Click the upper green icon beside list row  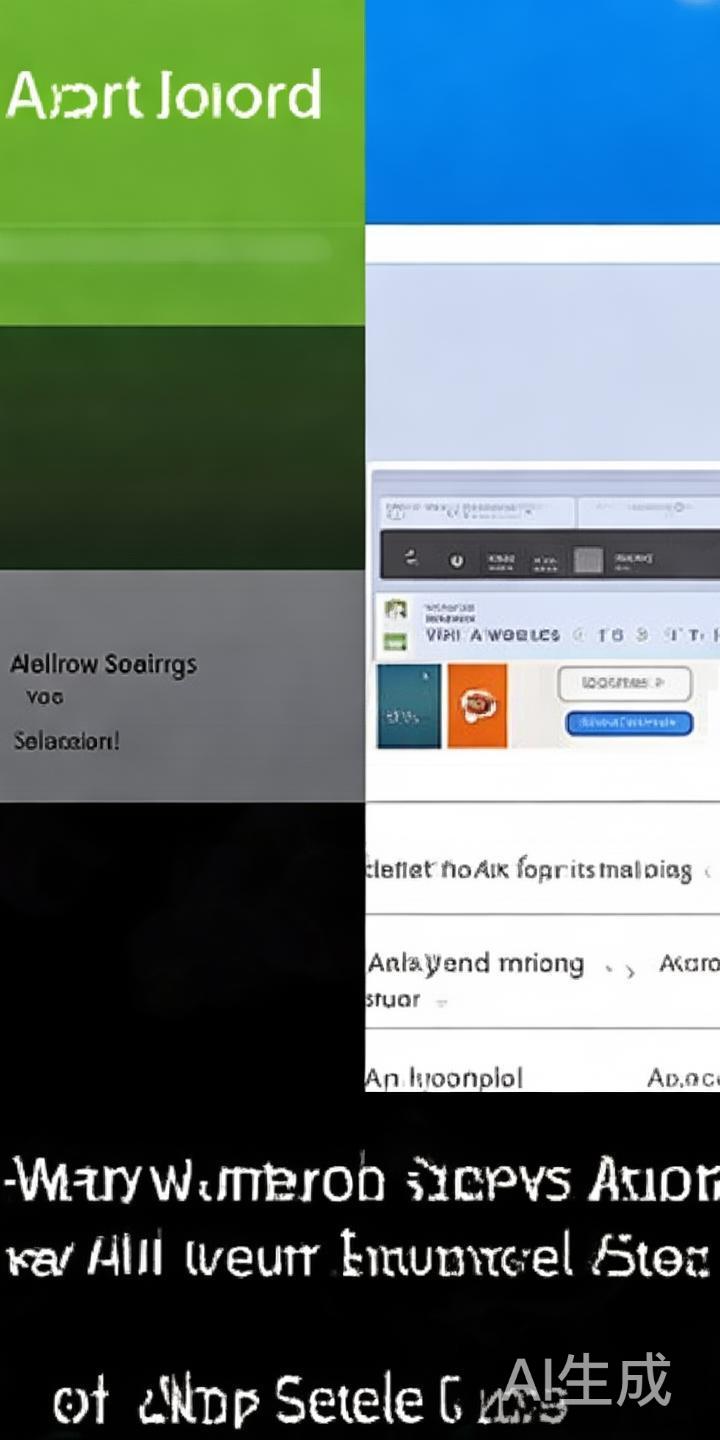pyautogui.click(x=396, y=610)
